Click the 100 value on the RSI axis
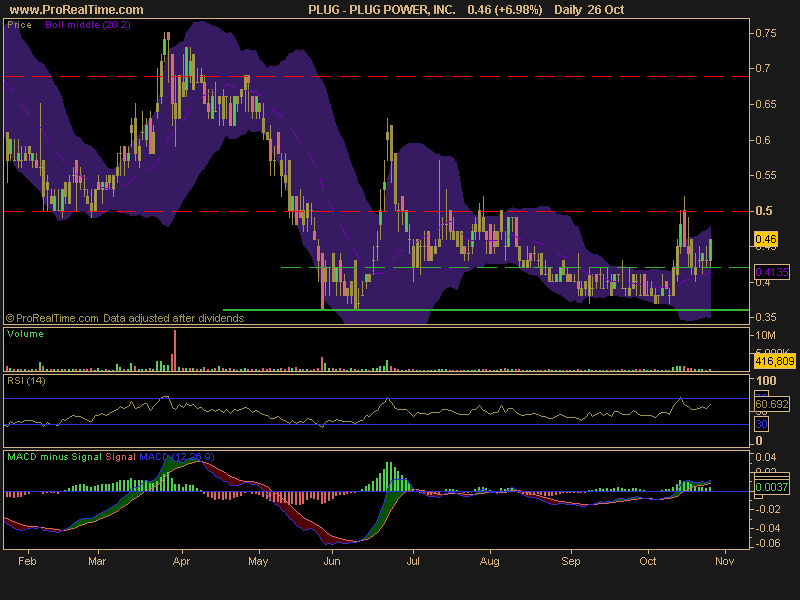The image size is (800, 600). click(766, 381)
